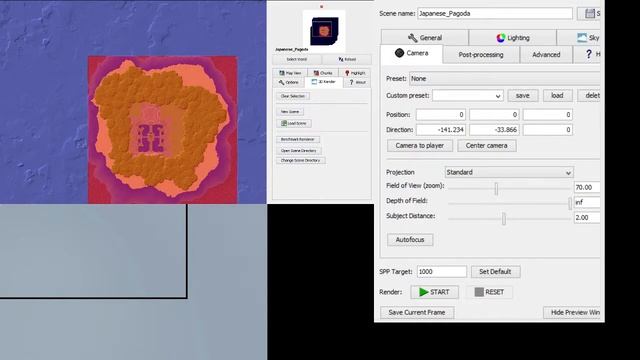Switch to the Map View tab
640x360 pixels.
pos(290,73)
